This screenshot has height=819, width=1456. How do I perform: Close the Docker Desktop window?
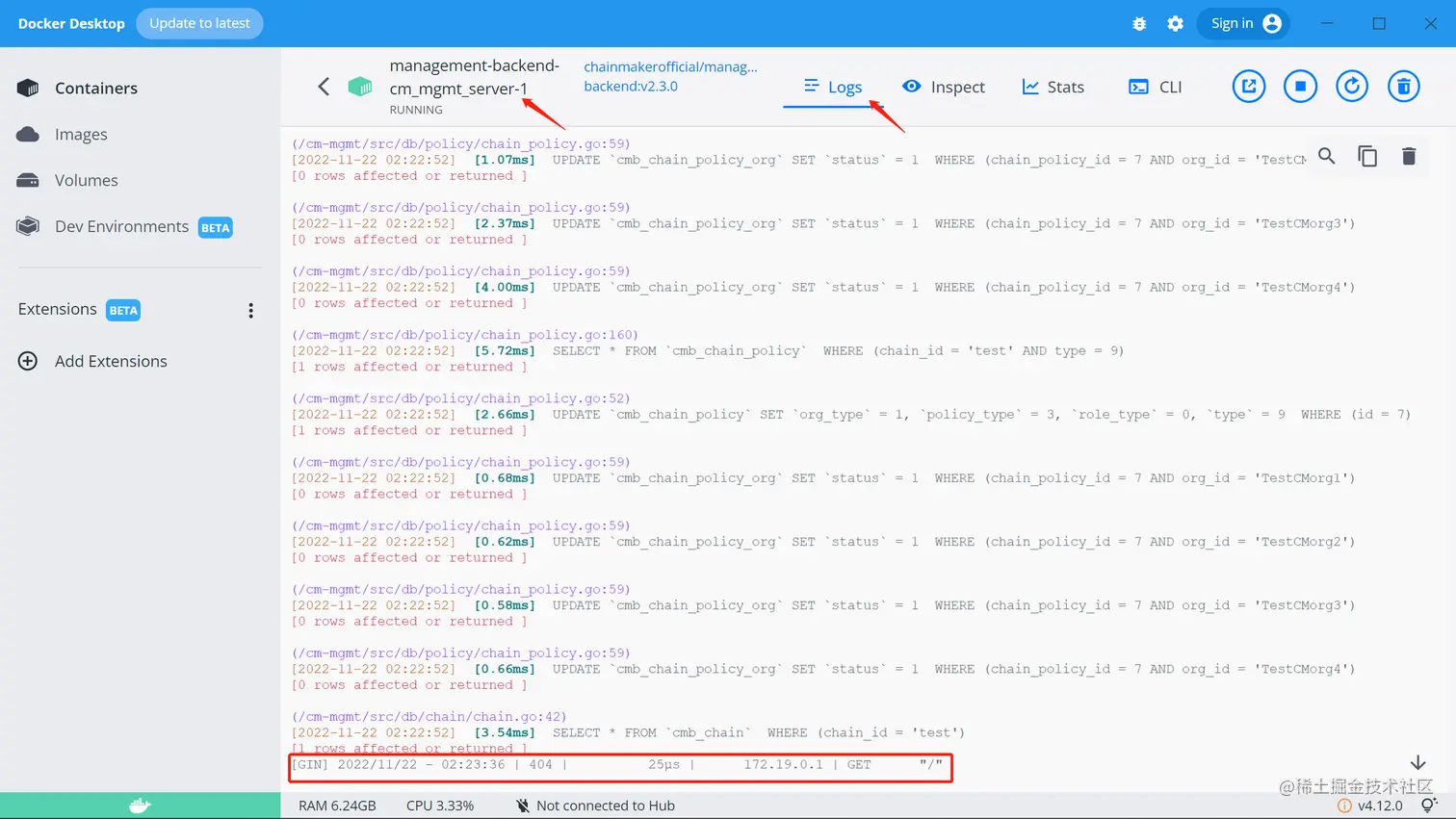(x=1431, y=23)
